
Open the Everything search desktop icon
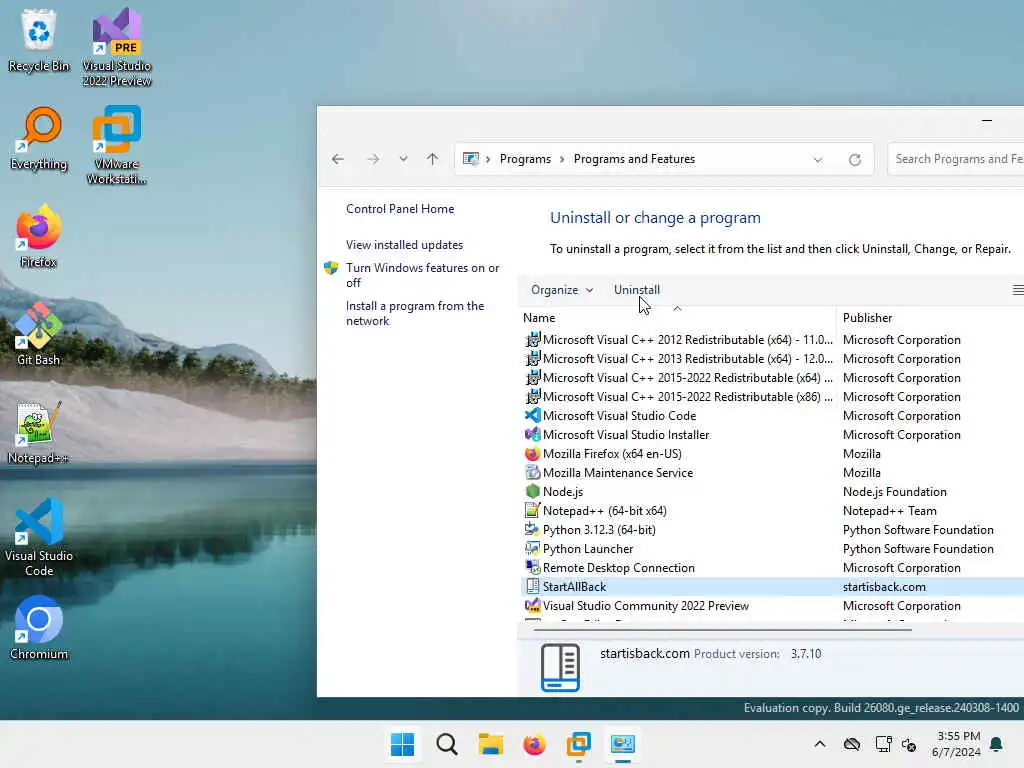pyautogui.click(x=39, y=138)
